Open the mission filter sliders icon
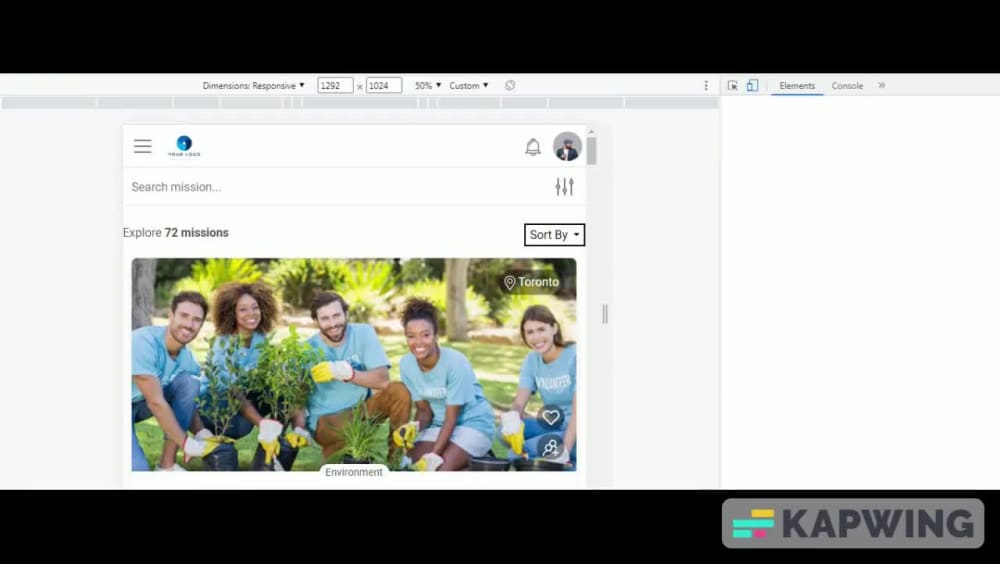Image resolution: width=1000 pixels, height=564 pixels. point(564,186)
